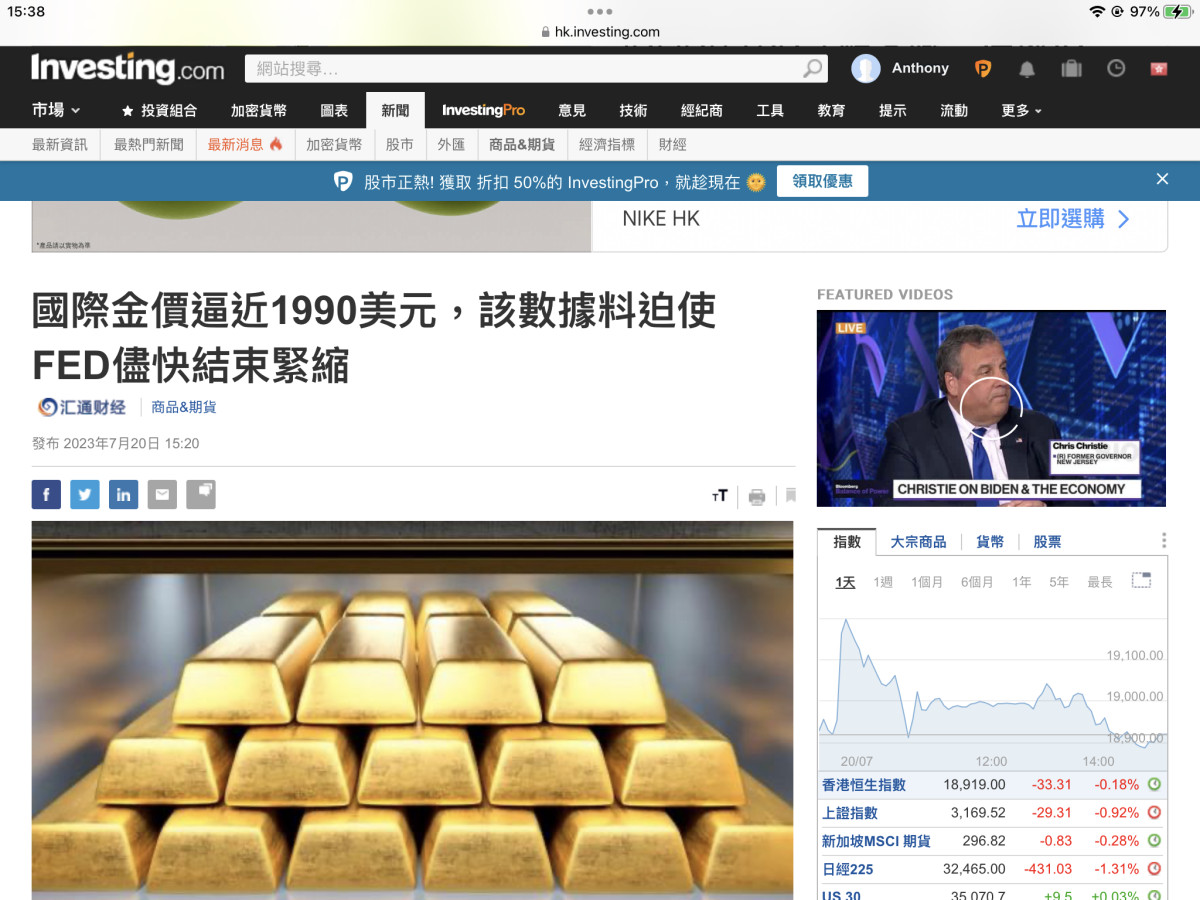
Task: Open the InvestingPro orange logo icon
Action: tap(983, 68)
